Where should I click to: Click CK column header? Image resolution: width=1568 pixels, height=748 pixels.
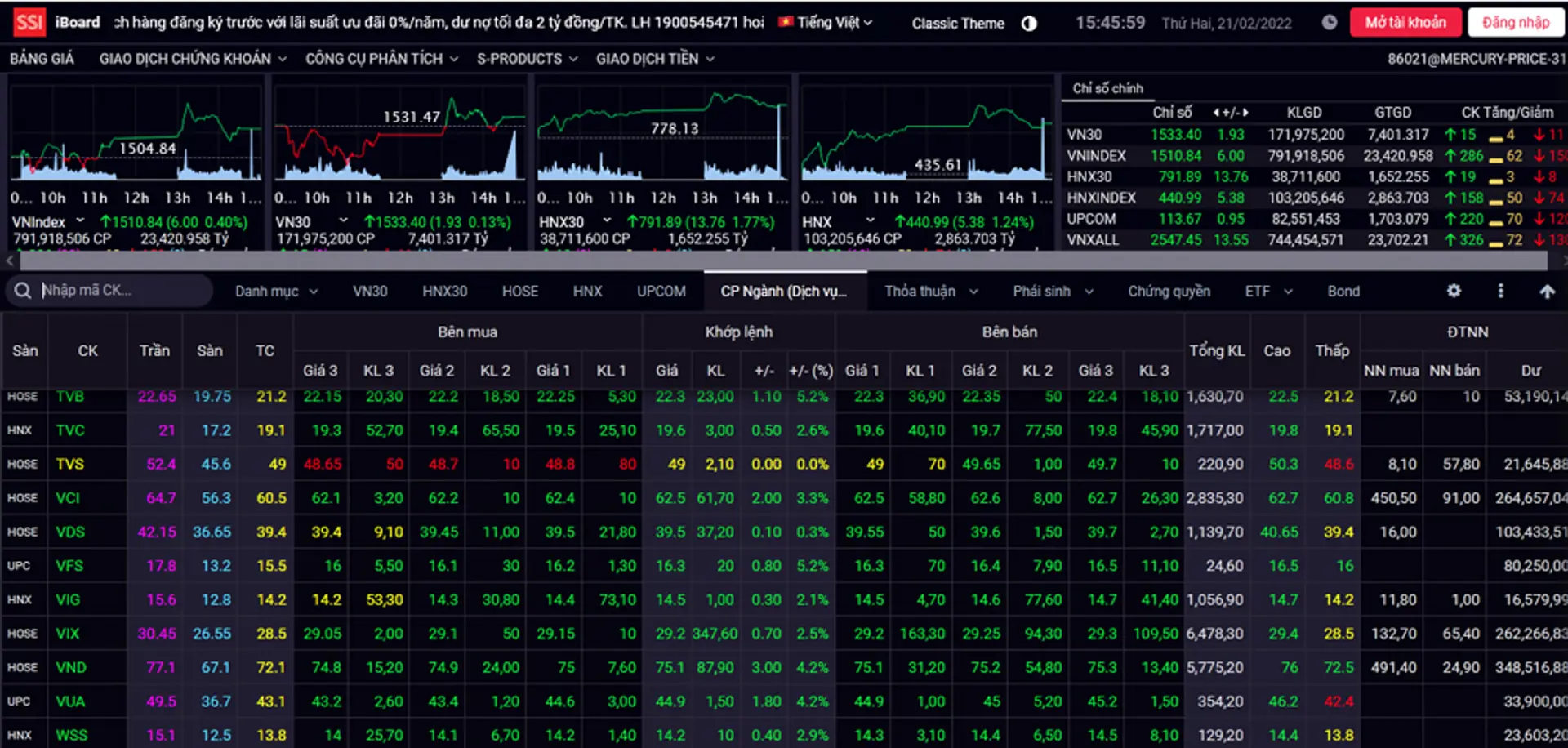[87, 351]
